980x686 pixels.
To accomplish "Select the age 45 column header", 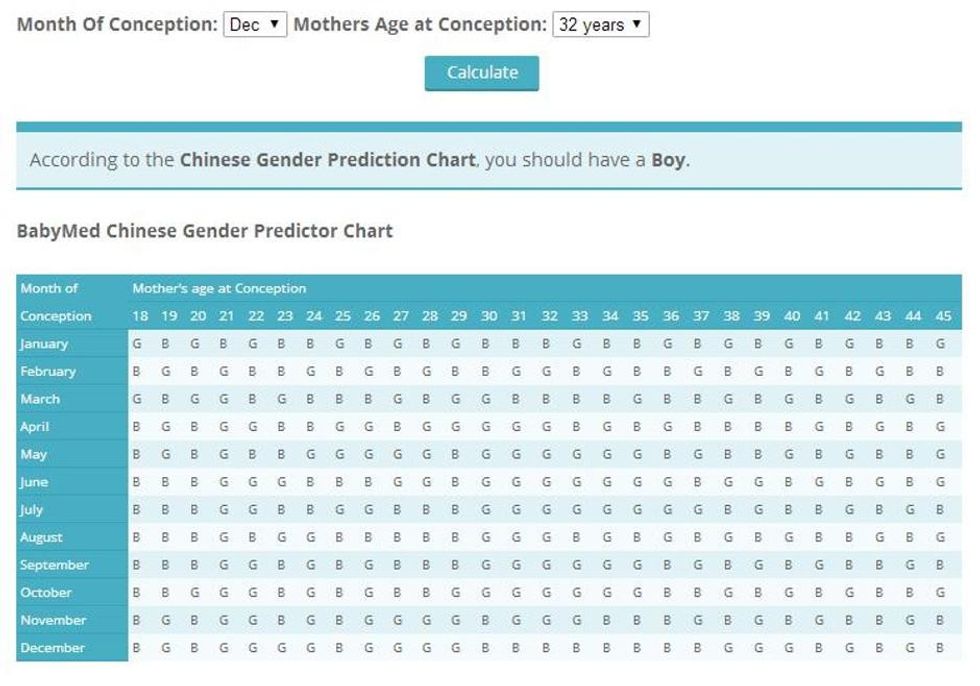I will pos(943,316).
